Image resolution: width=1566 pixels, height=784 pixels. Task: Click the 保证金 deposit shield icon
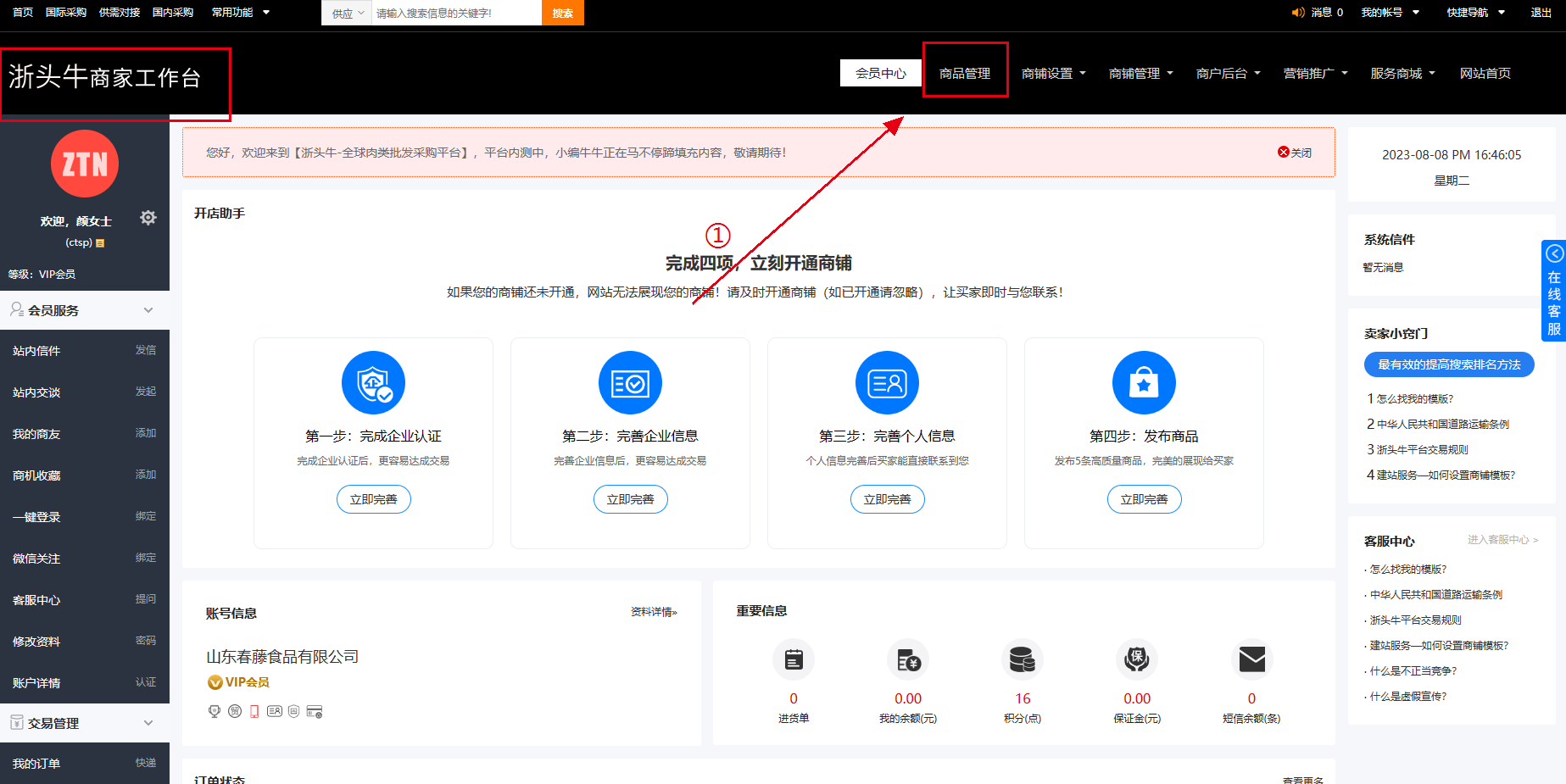click(1137, 659)
